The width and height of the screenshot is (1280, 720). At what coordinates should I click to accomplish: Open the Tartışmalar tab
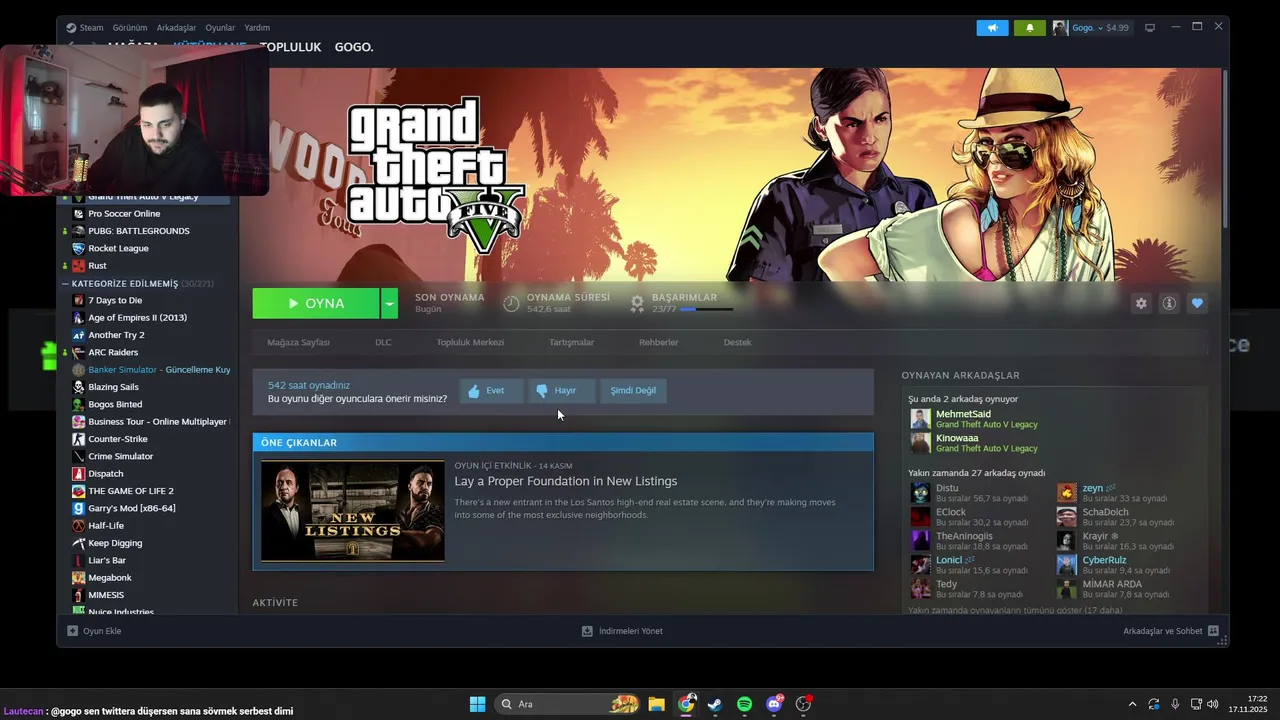coord(571,342)
